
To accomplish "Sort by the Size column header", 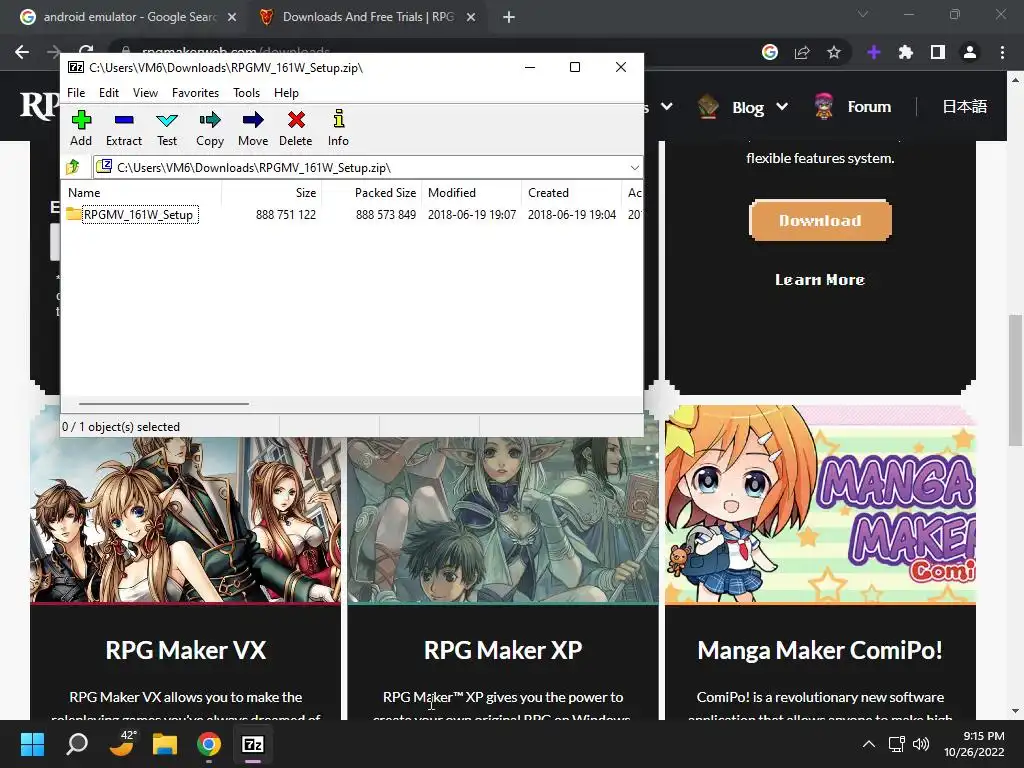I will pyautogui.click(x=271, y=193).
